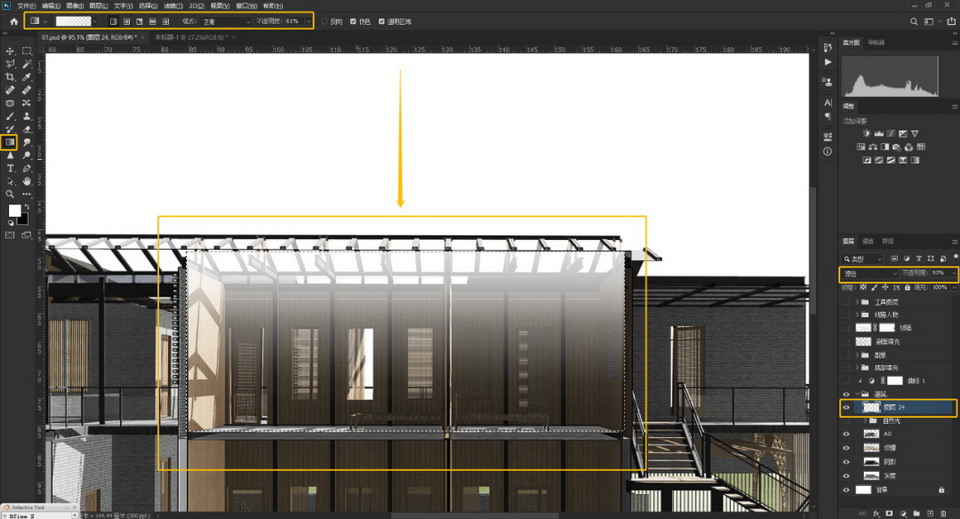Viewport: 960px width, 519px height.
Task: Select the Hand tool
Action: pyautogui.click(x=26, y=182)
